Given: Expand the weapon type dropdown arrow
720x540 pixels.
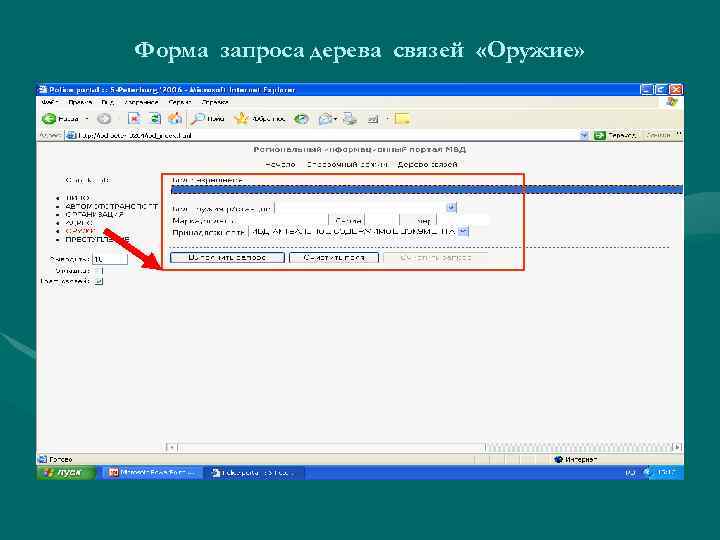Looking at the screenshot, I should coord(451,208).
